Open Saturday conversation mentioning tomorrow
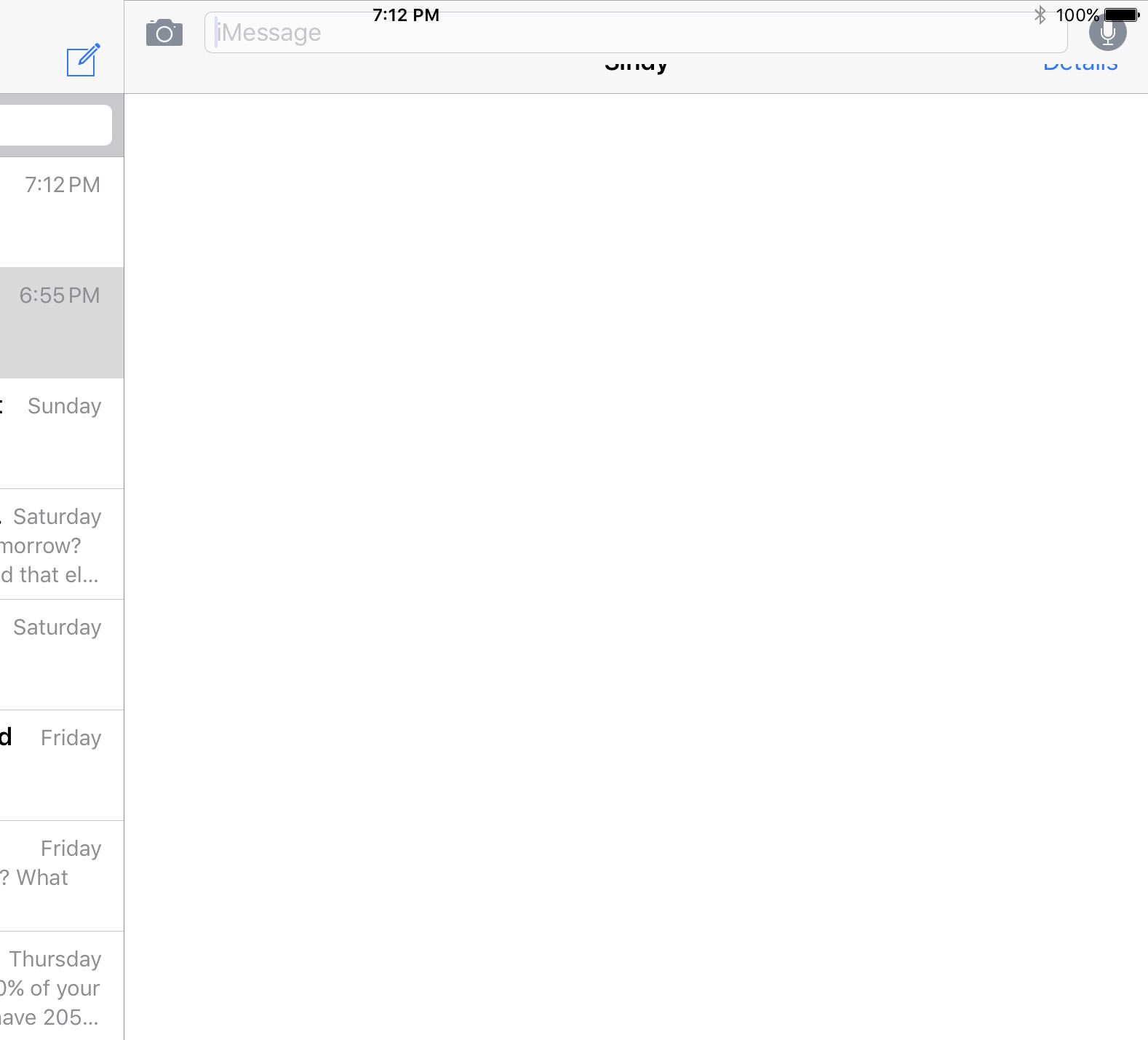Image resolution: width=1148 pixels, height=1040 pixels. [x=62, y=544]
